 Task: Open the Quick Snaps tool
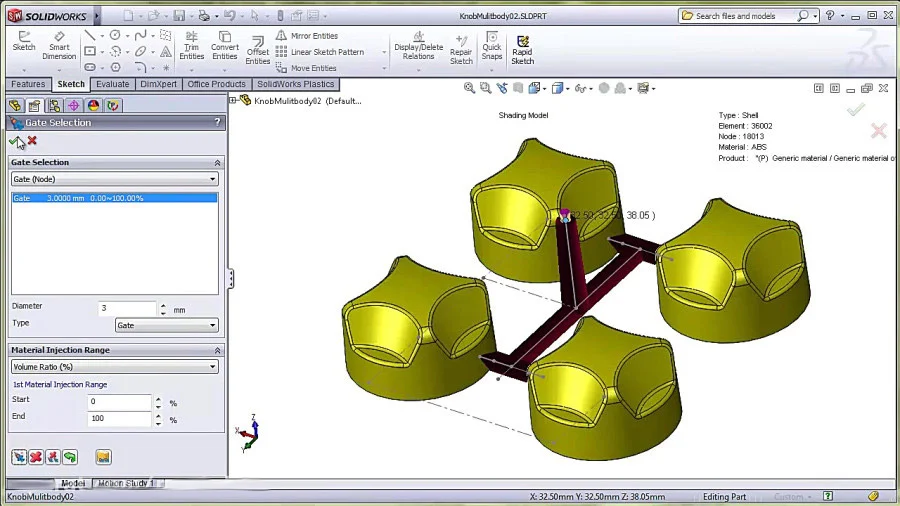click(x=492, y=45)
